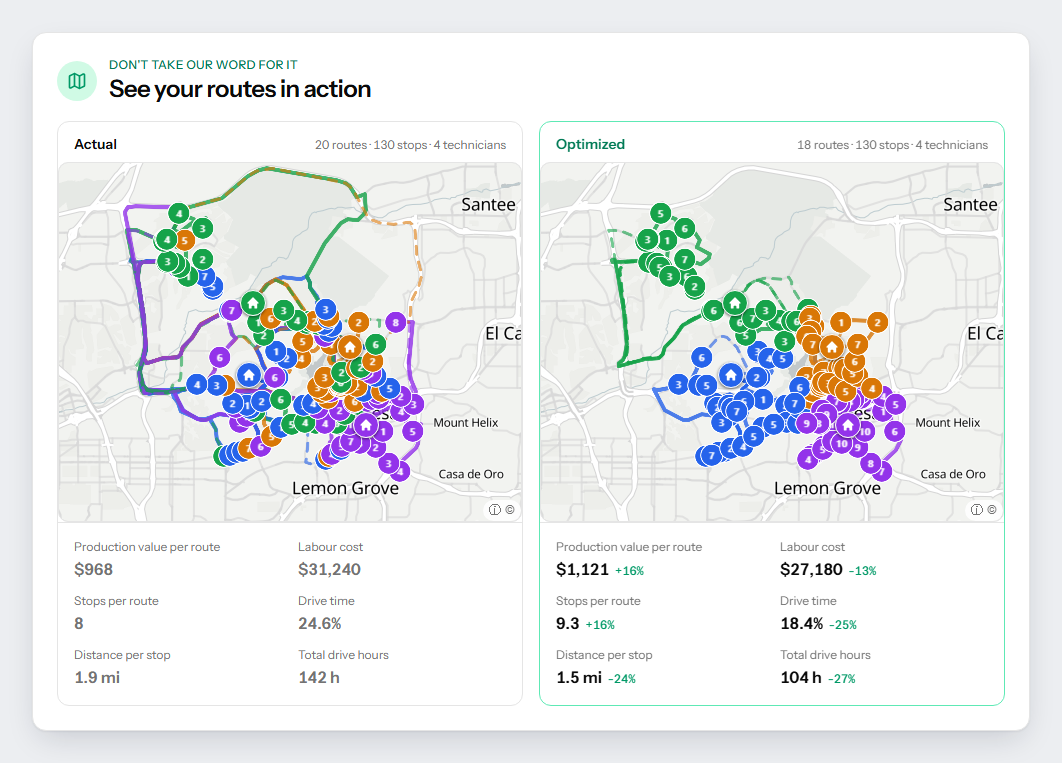Click purple stop 7 beside Actual map's green home
Viewport: 1062px width, 763px height.
232,311
